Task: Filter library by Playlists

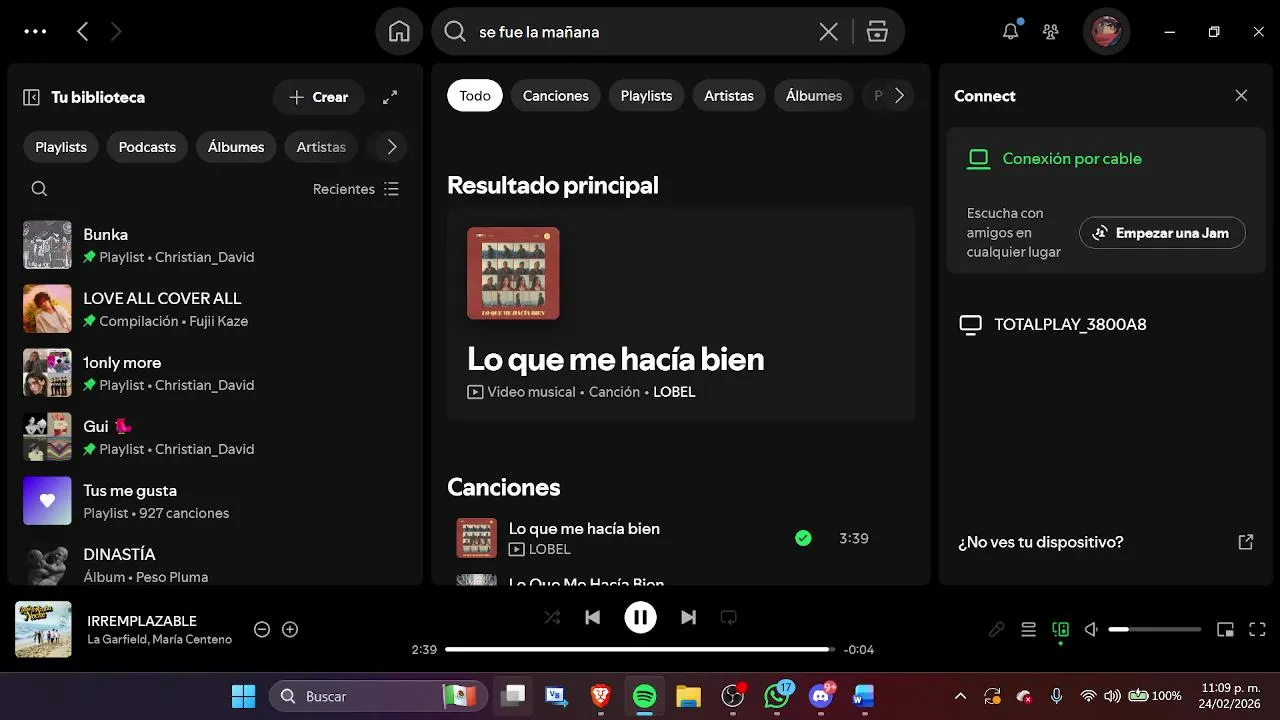Action: [x=61, y=147]
